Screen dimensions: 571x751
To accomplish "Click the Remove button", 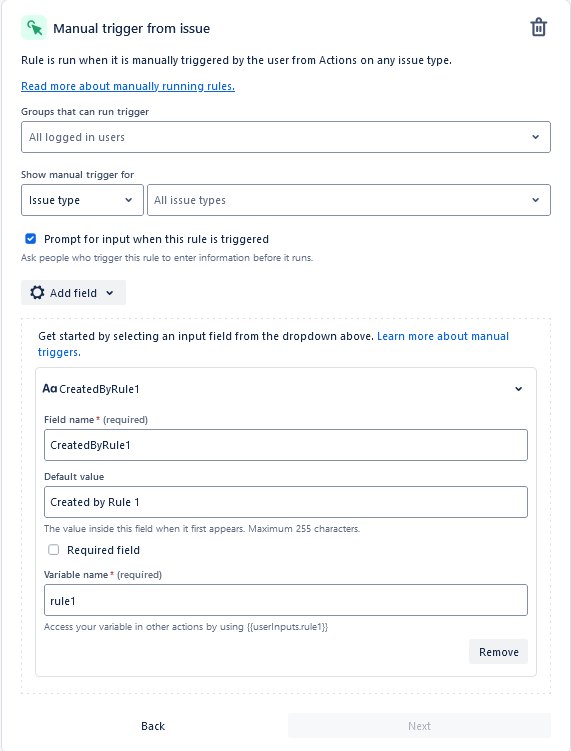I will pos(498,652).
